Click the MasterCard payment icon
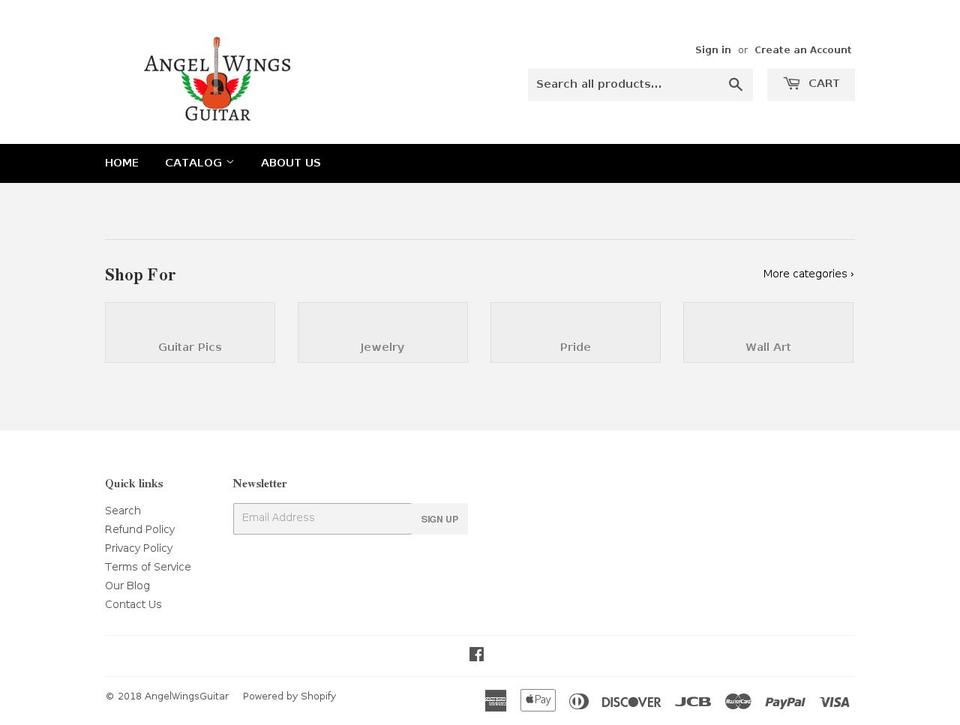Image resolution: width=960 pixels, height=725 pixels. [738, 702]
